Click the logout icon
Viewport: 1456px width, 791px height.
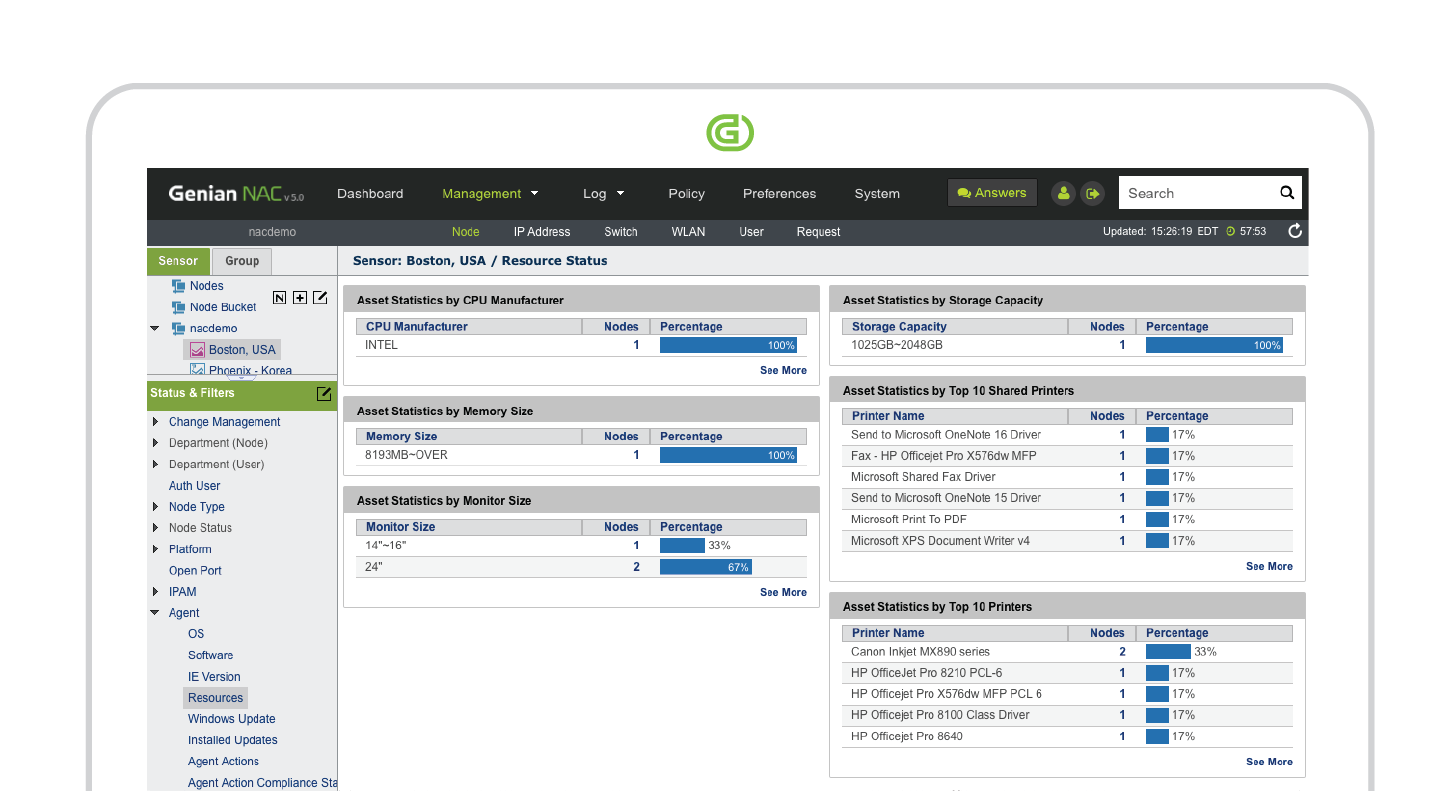[x=1092, y=193]
